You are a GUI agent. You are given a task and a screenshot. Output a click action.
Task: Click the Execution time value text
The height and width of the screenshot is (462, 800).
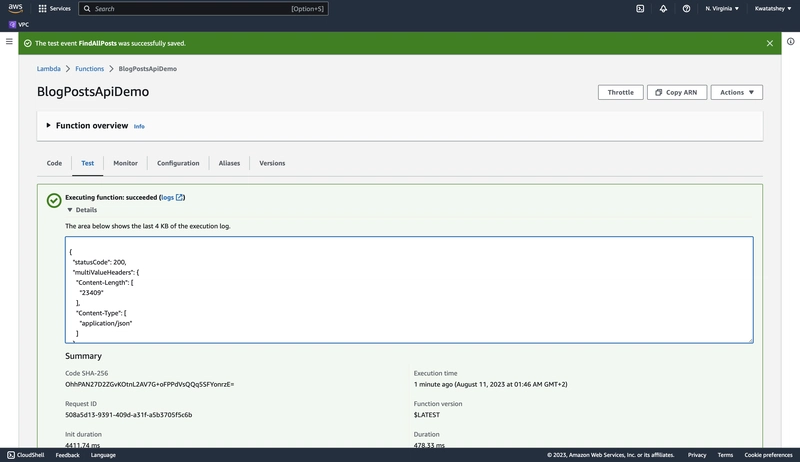[490, 384]
